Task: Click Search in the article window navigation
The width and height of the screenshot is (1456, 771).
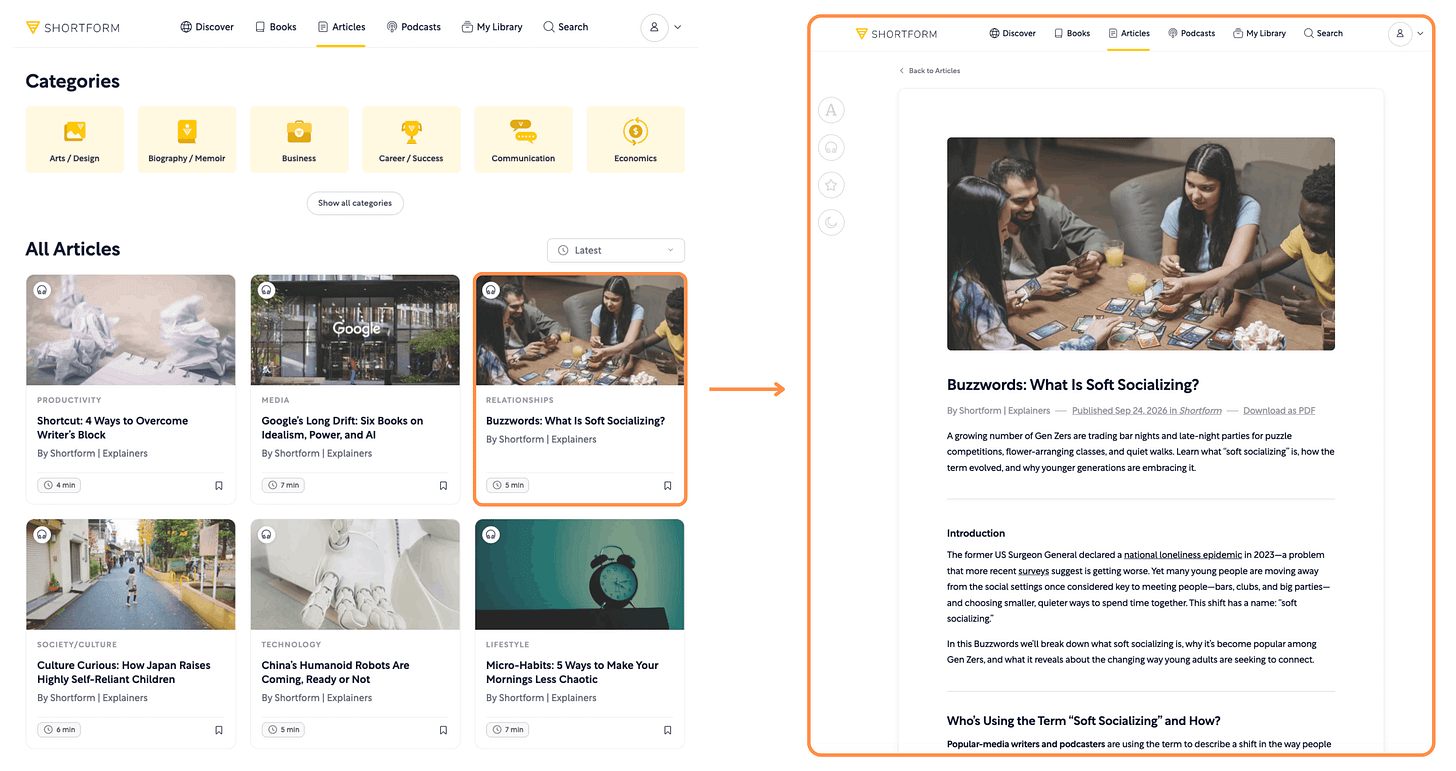Action: coord(1323,33)
